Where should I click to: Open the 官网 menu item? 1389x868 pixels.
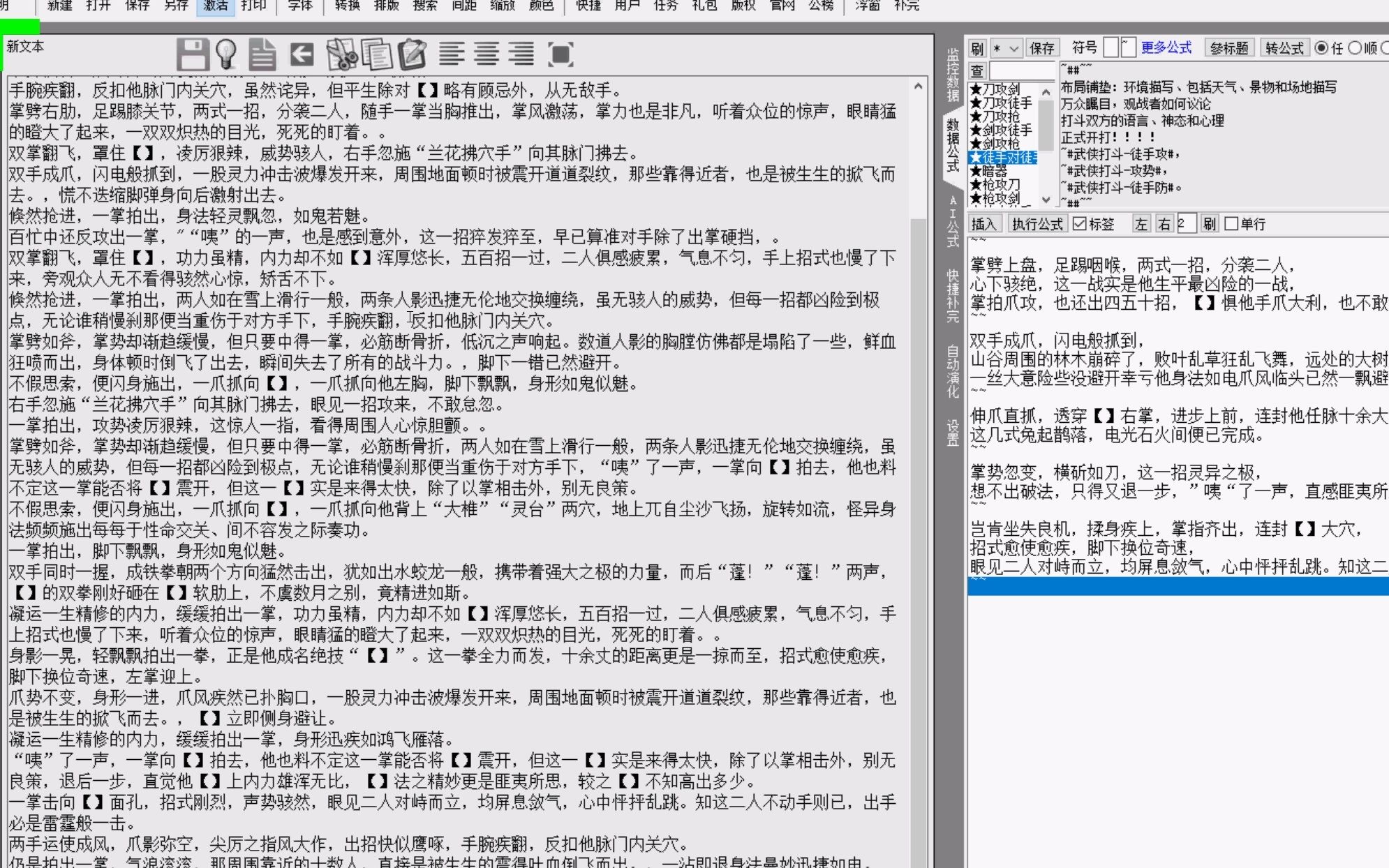tap(782, 6)
